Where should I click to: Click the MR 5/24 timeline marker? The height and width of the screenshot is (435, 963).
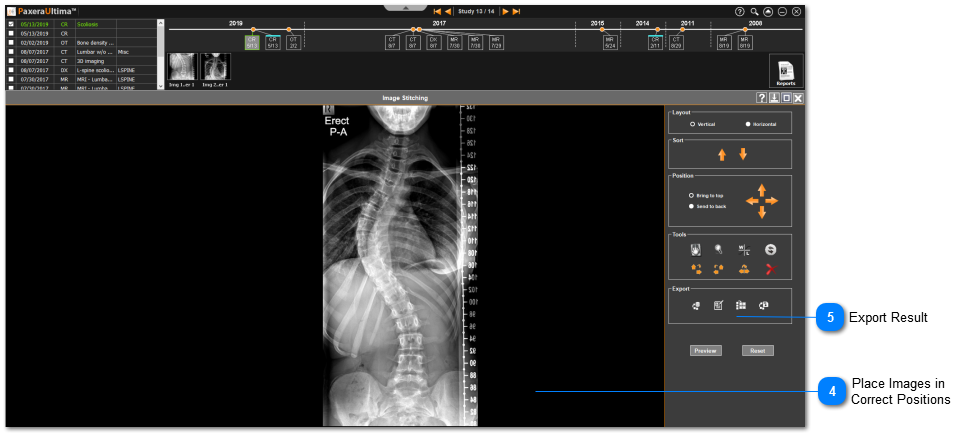tap(609, 42)
